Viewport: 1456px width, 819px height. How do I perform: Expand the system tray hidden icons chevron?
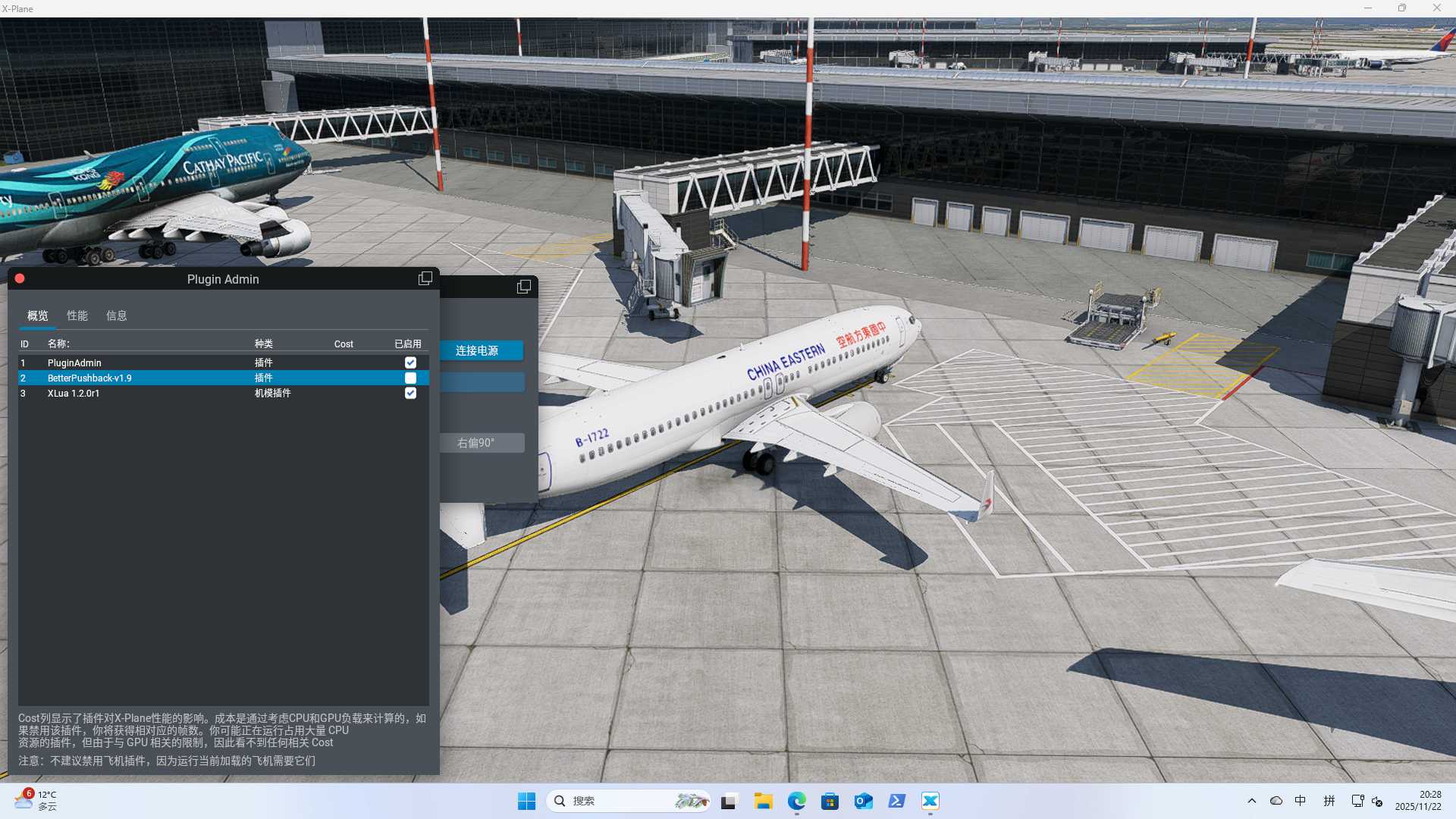click(x=1252, y=801)
